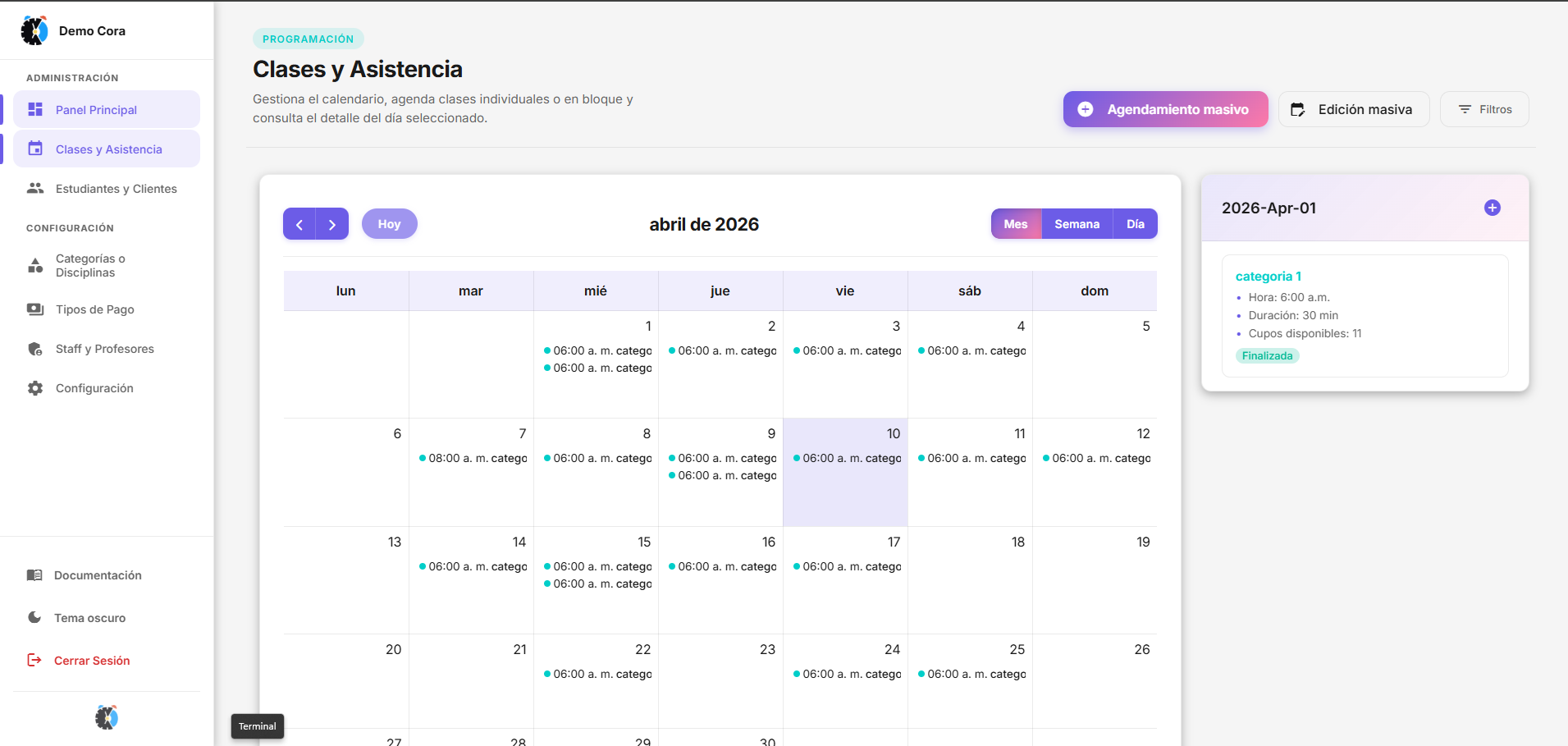1568x746 pixels.
Task: Select the Tipos de Pago card icon
Action: (x=34, y=309)
